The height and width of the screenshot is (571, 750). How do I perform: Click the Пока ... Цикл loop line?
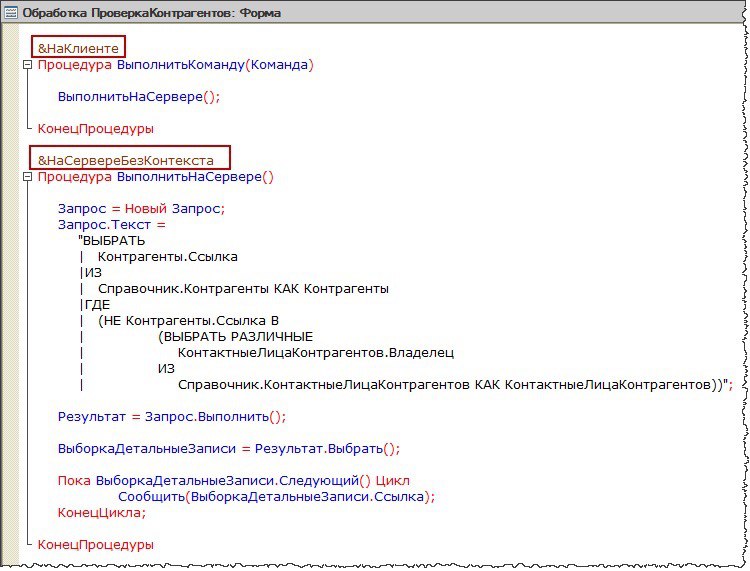pos(233,481)
